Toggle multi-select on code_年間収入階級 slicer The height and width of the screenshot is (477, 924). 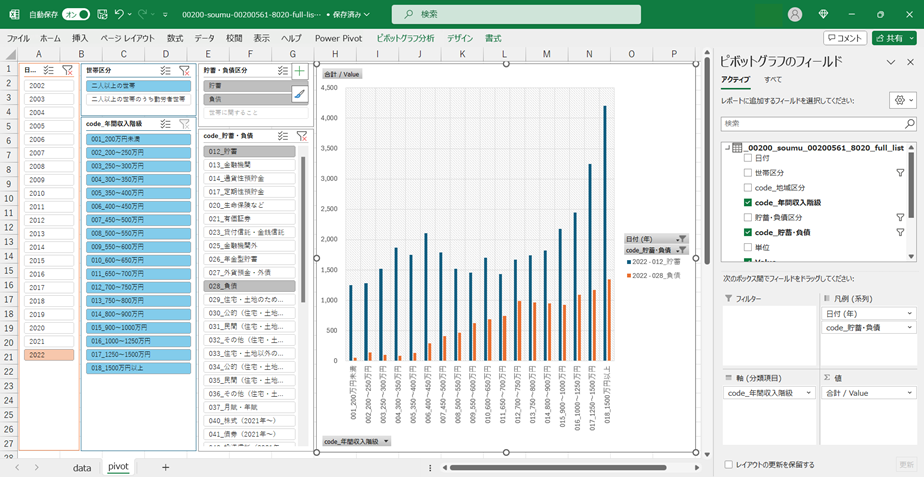(x=166, y=124)
